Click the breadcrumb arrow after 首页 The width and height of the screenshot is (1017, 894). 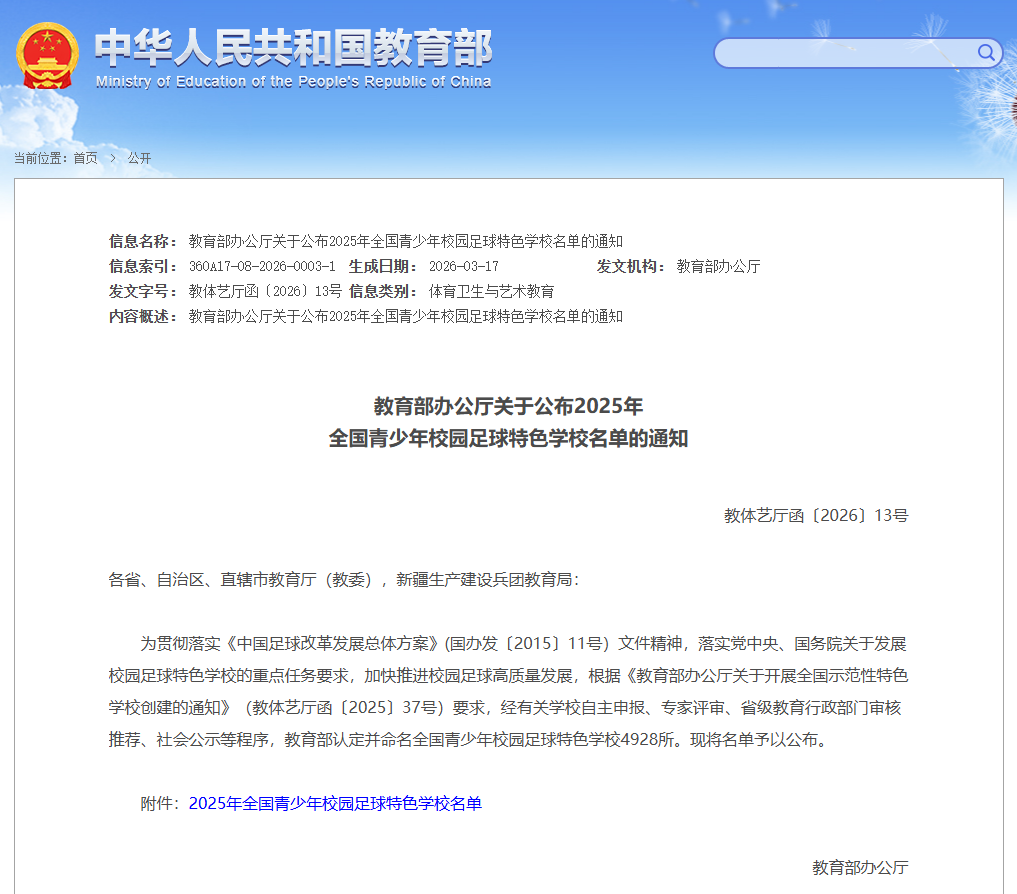click(x=112, y=158)
